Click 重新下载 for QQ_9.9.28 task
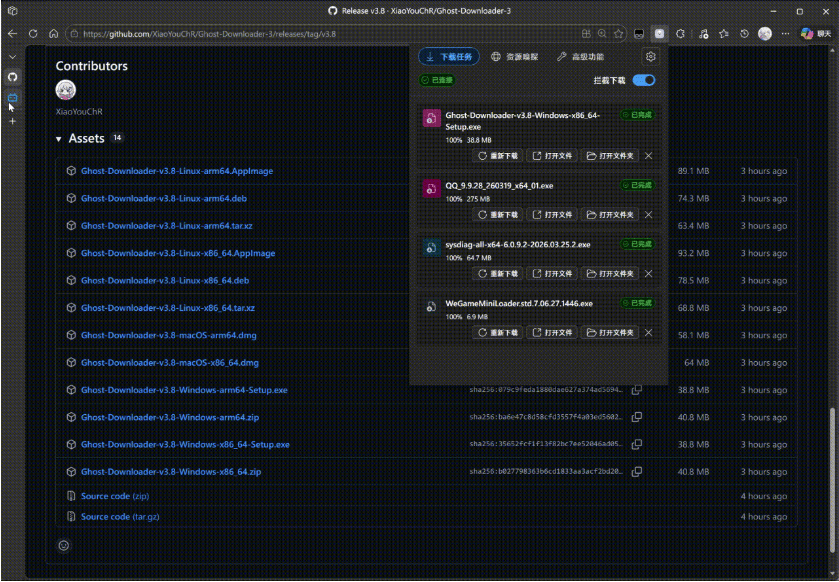 point(498,215)
